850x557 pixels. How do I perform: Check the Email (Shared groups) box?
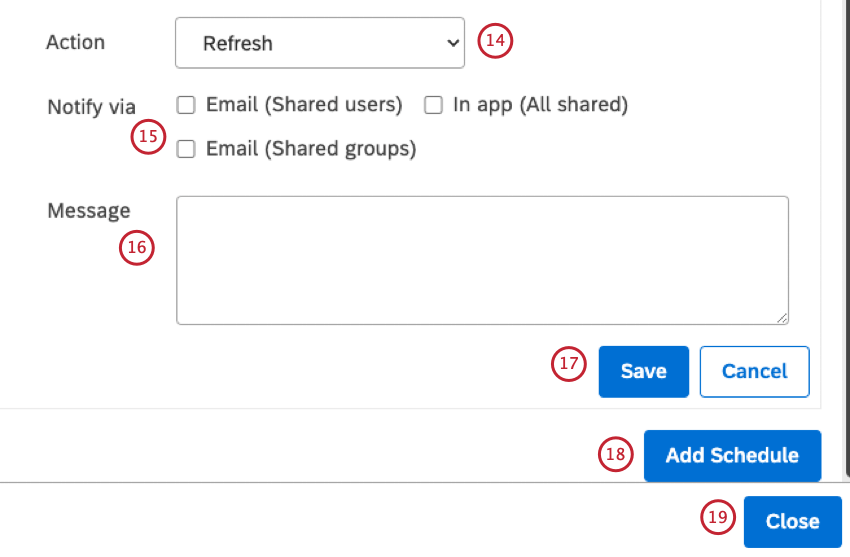pos(185,149)
